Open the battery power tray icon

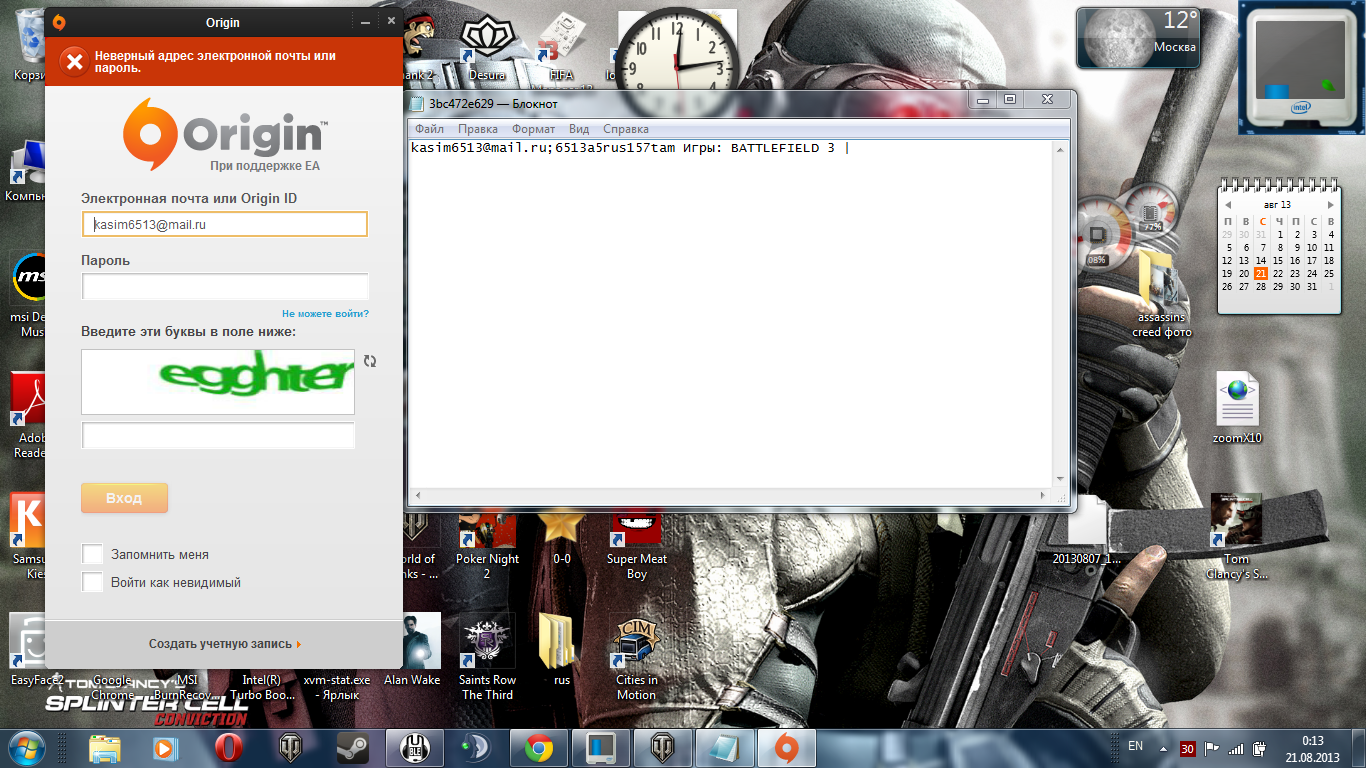click(1260, 748)
